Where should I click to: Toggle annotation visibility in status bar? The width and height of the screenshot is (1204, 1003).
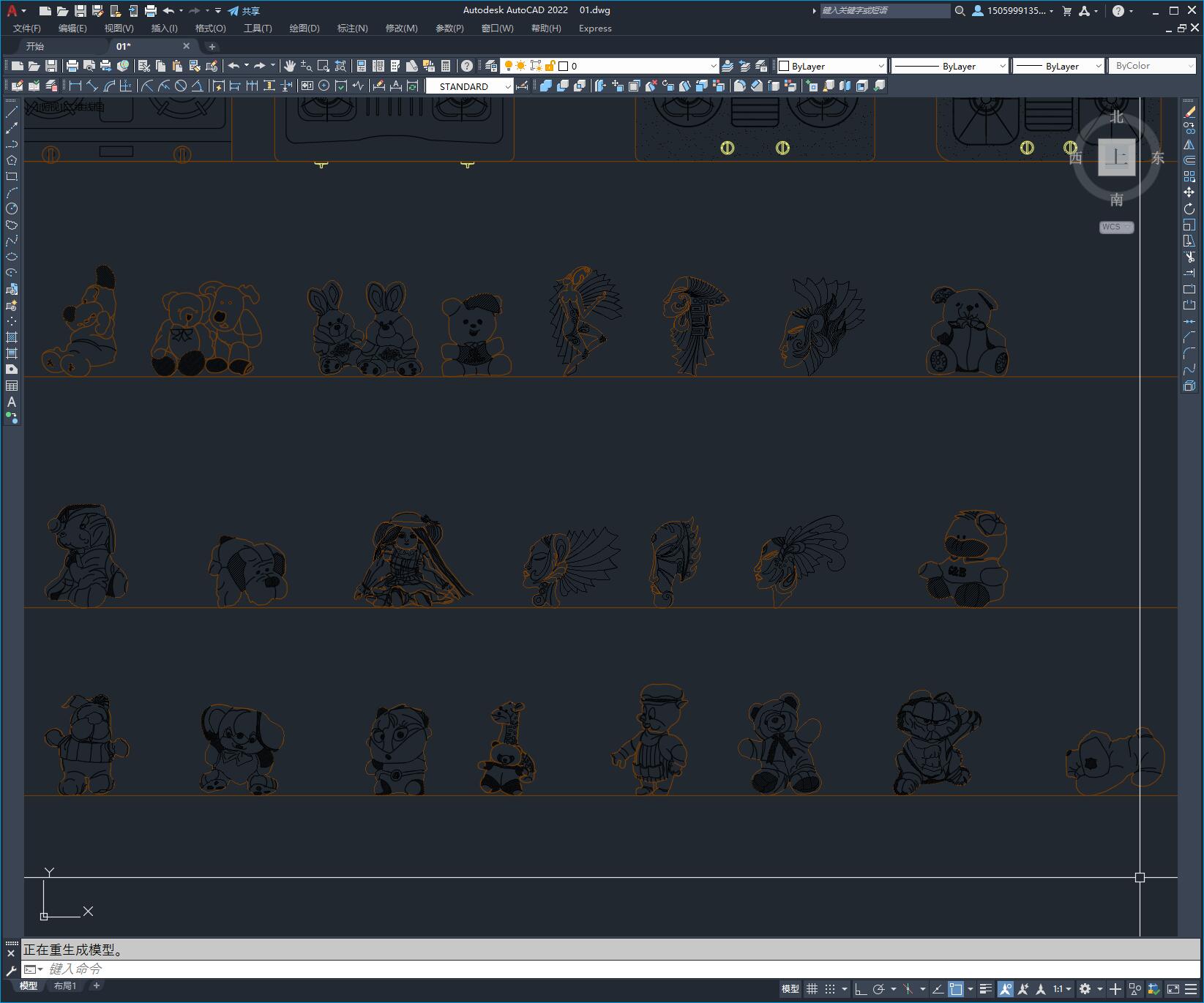1005,989
